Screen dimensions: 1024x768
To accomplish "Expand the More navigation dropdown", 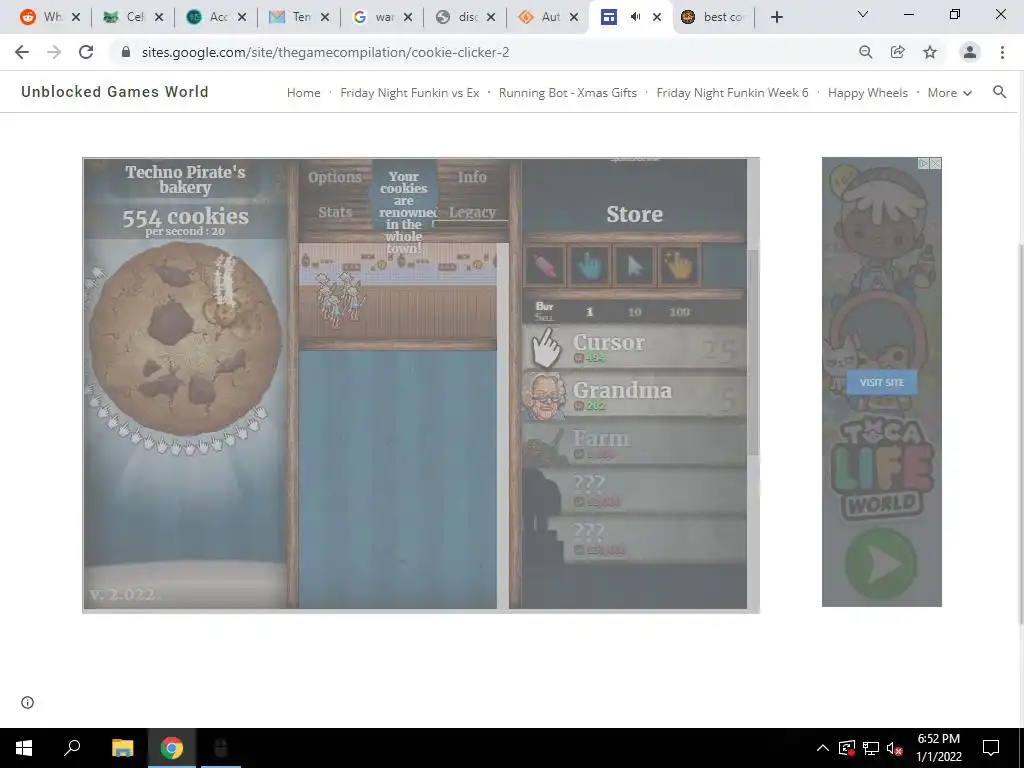I will [x=950, y=93].
